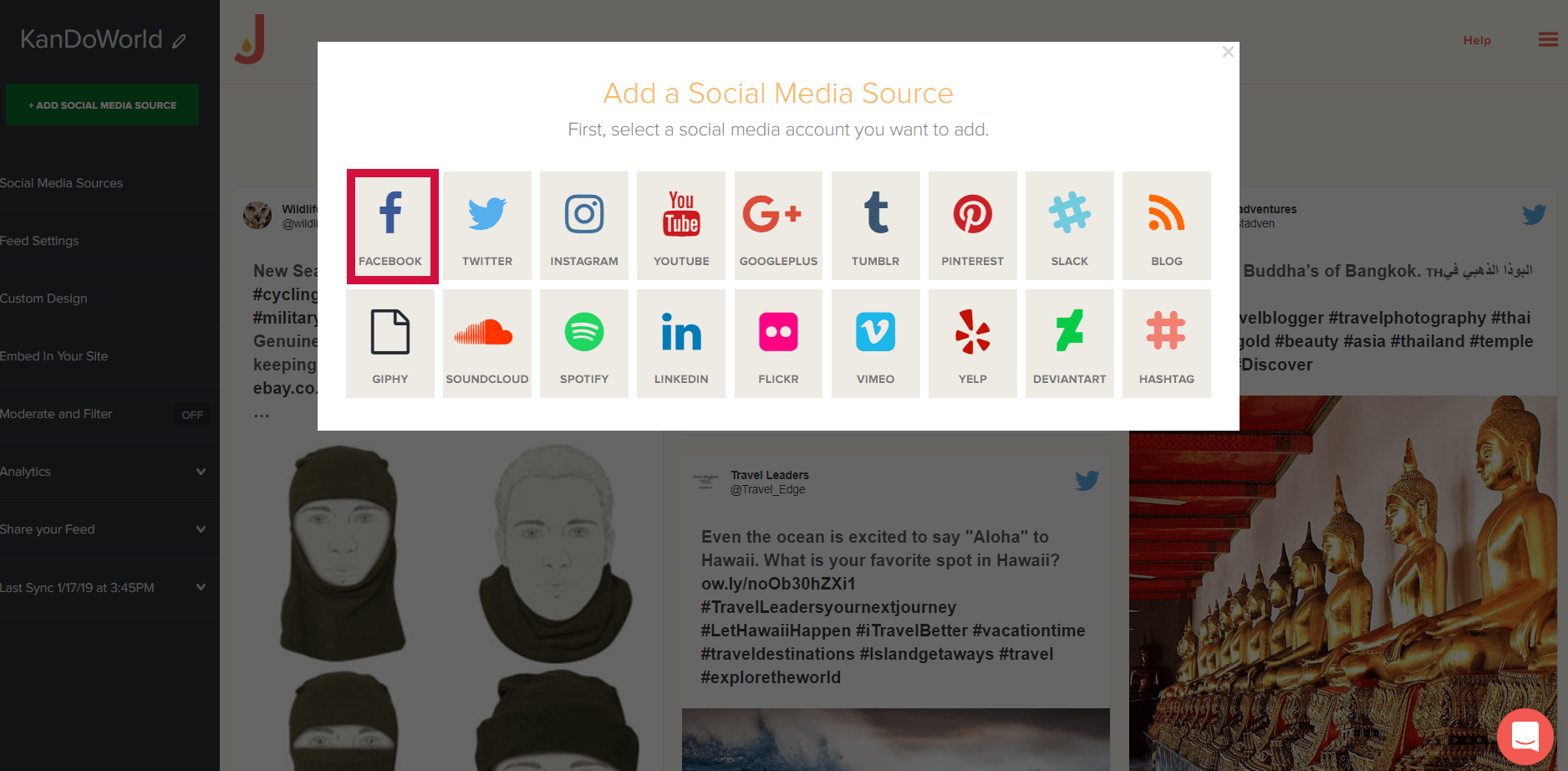Edit the KanDoWorld feed name pencil

click(x=179, y=41)
